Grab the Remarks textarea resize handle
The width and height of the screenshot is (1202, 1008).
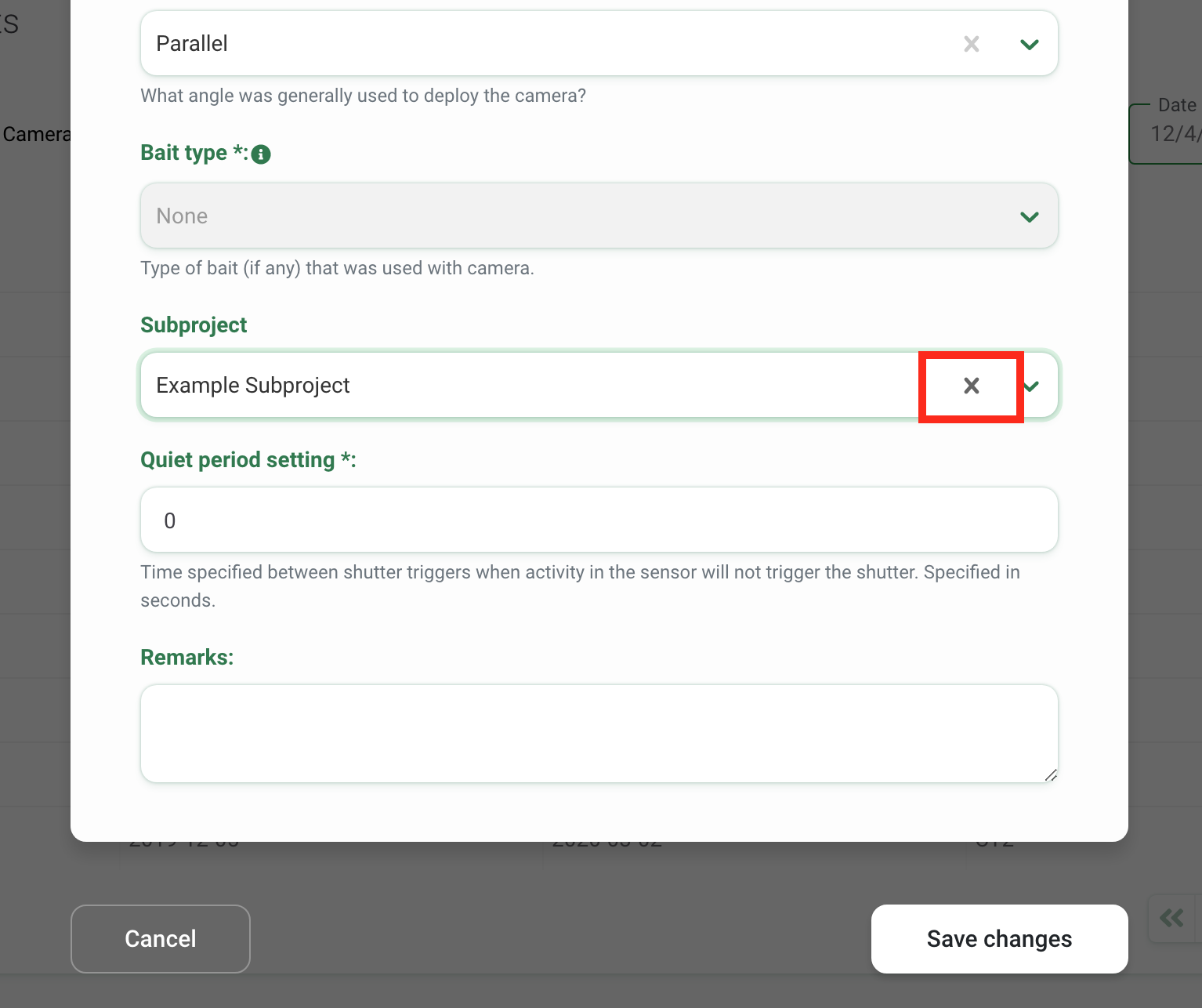(1051, 775)
